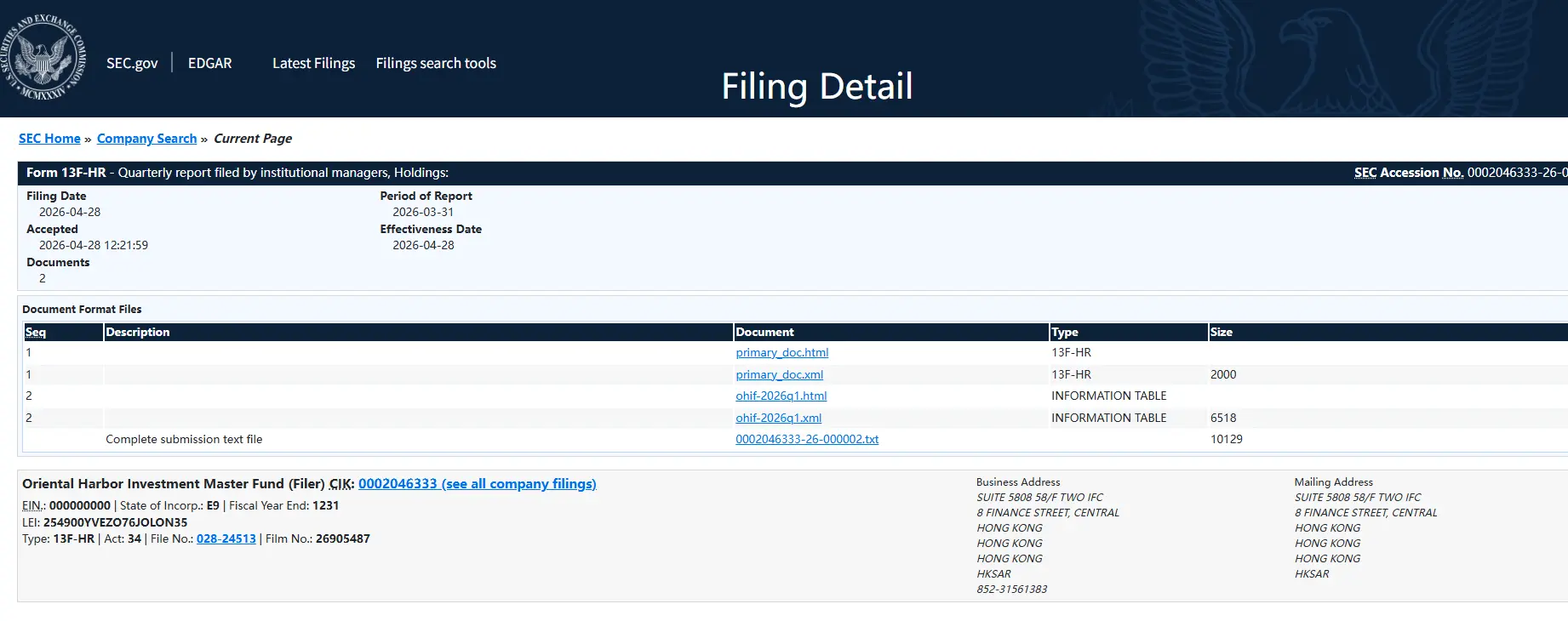Select Oriental Harbor Investment Master Fund filer name
Image resolution: width=1568 pixels, height=621 pixels.
(154, 484)
